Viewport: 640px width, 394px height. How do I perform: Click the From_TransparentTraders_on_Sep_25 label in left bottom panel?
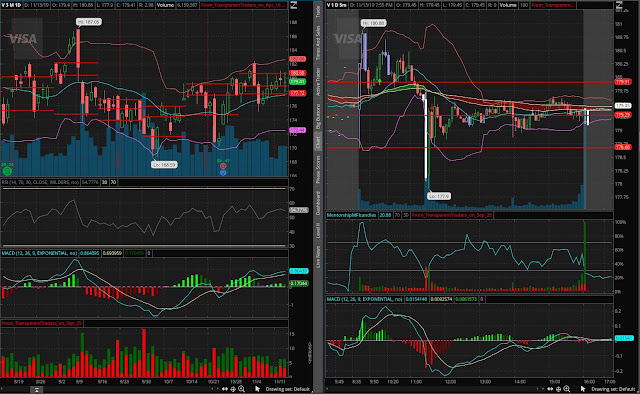tap(42, 323)
